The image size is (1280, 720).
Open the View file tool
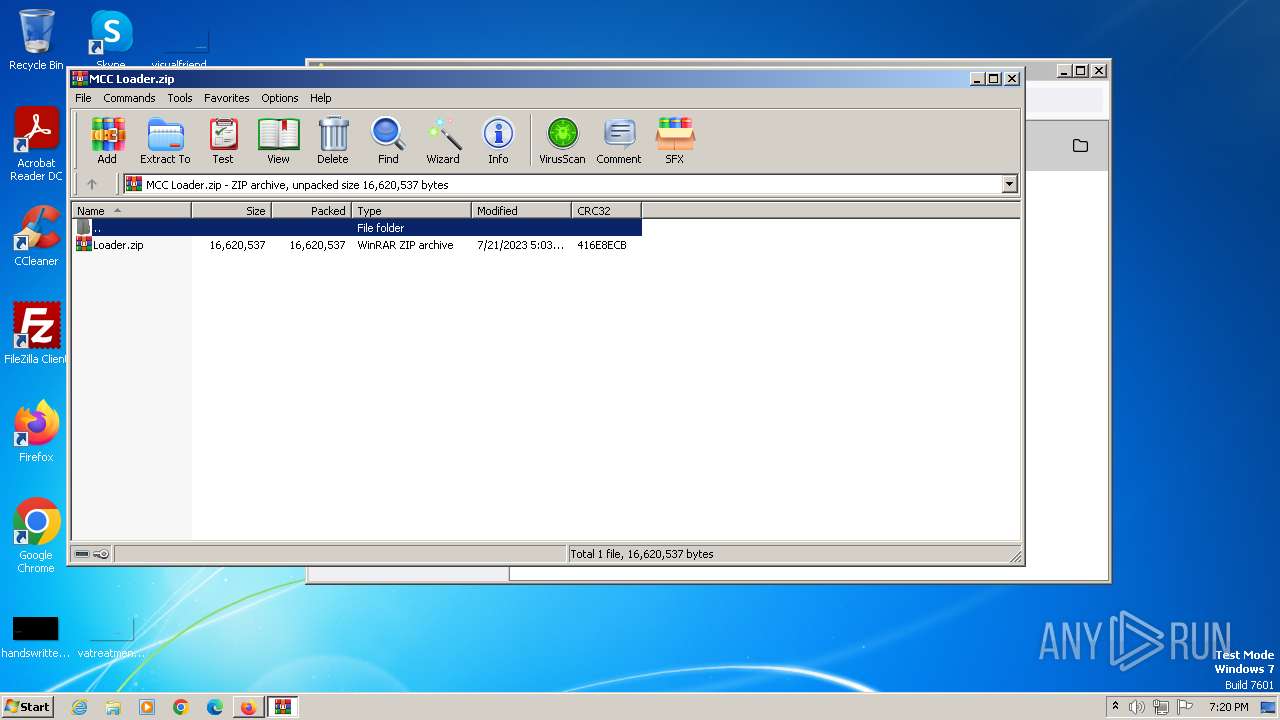[278, 140]
